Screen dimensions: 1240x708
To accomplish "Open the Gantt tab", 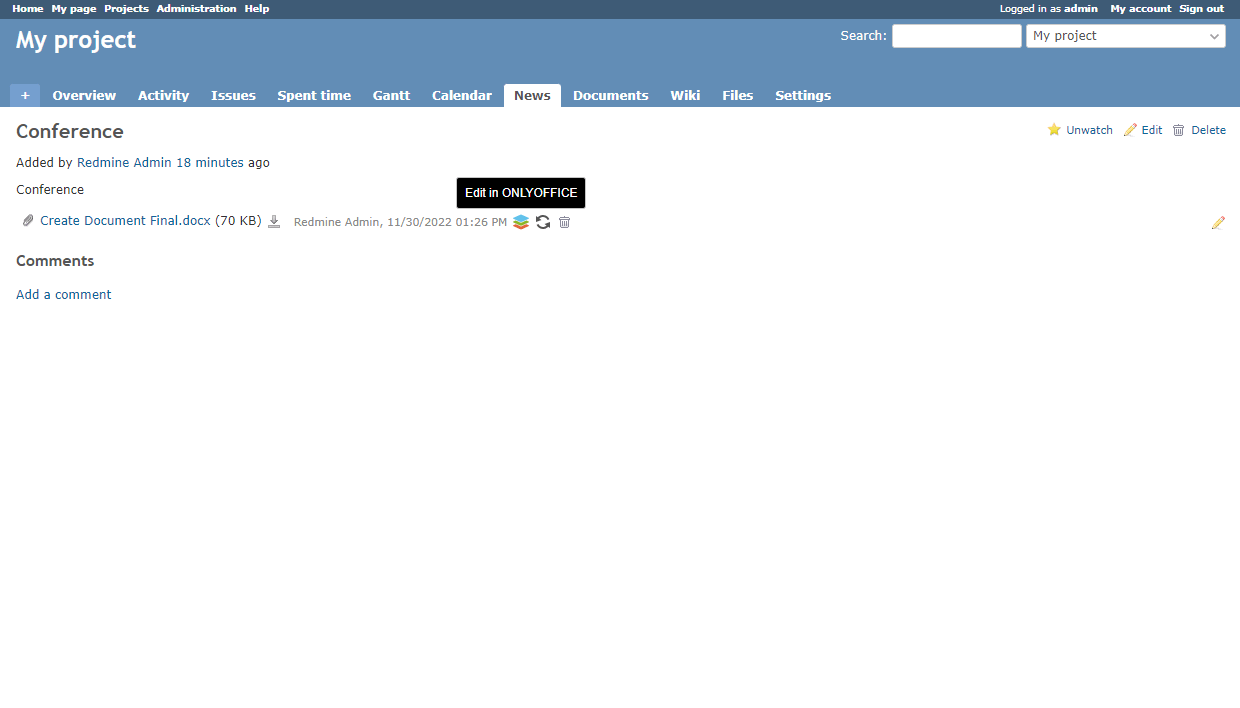I will 391,95.
